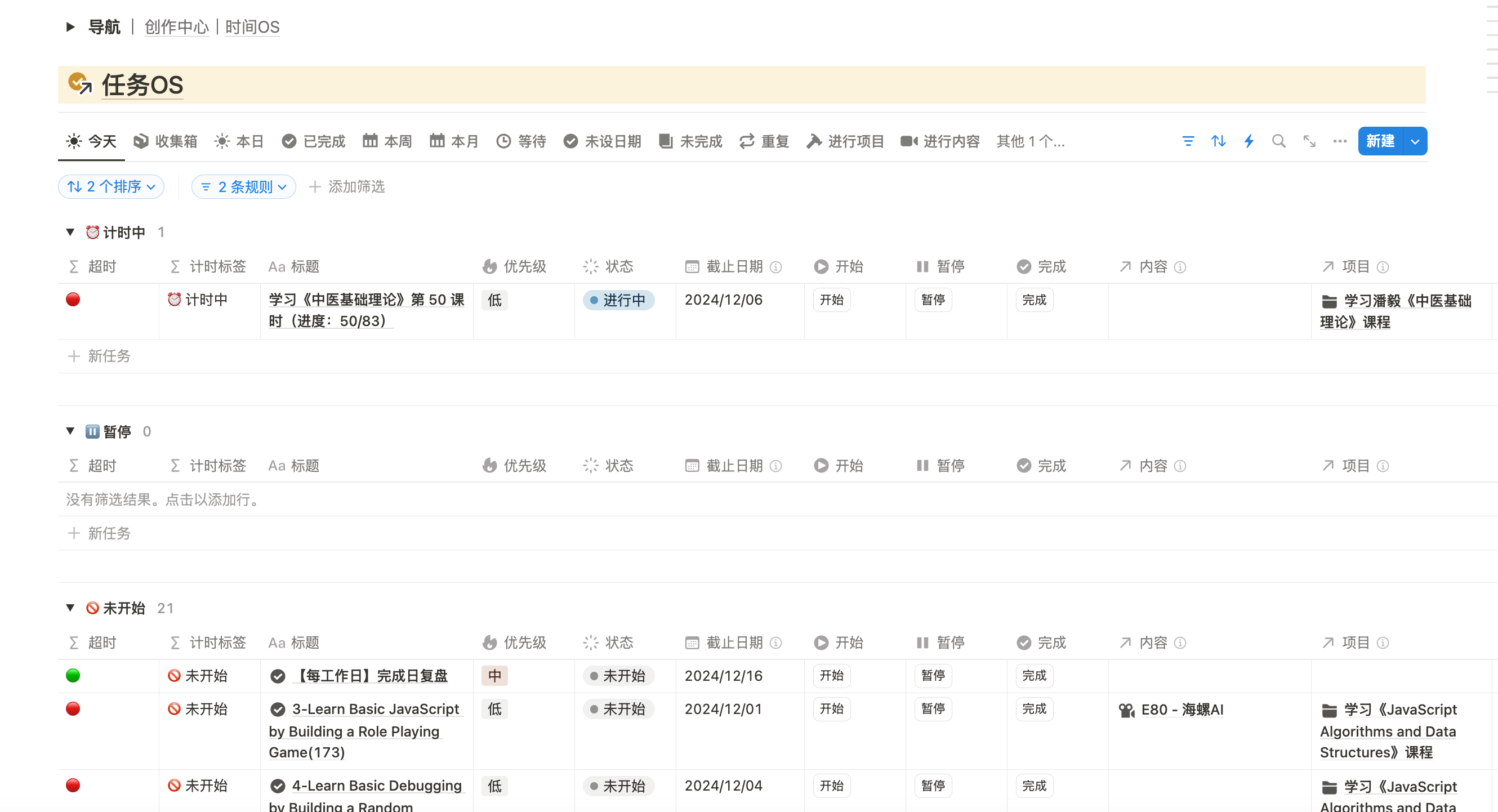This screenshot has height=812, width=1498.
Task: Open the E80 - 海螺AI content link
Action: pyautogui.click(x=1182, y=710)
